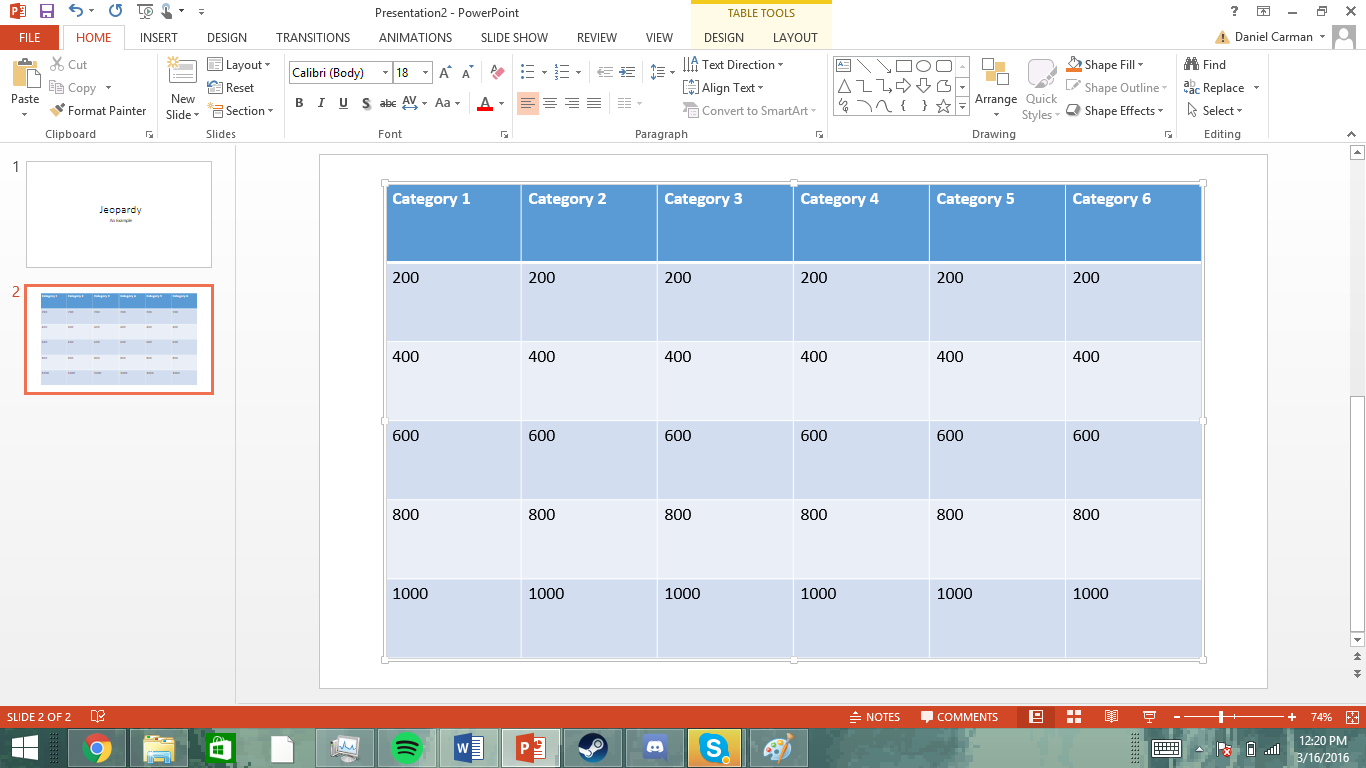
Task: Enable Align Right paragraph alignment
Action: [571, 103]
